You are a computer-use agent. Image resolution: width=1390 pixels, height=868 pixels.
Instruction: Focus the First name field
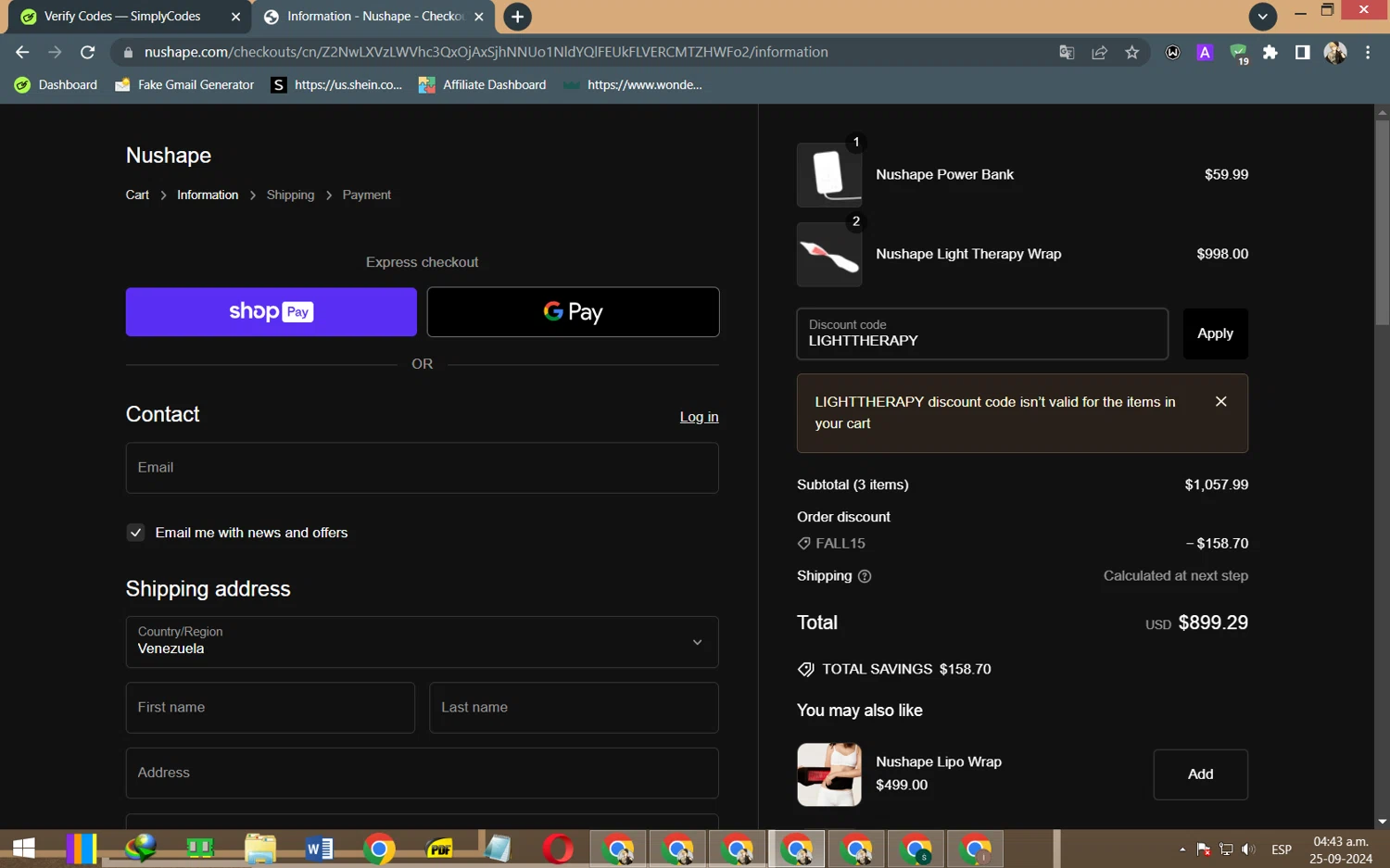tap(271, 708)
